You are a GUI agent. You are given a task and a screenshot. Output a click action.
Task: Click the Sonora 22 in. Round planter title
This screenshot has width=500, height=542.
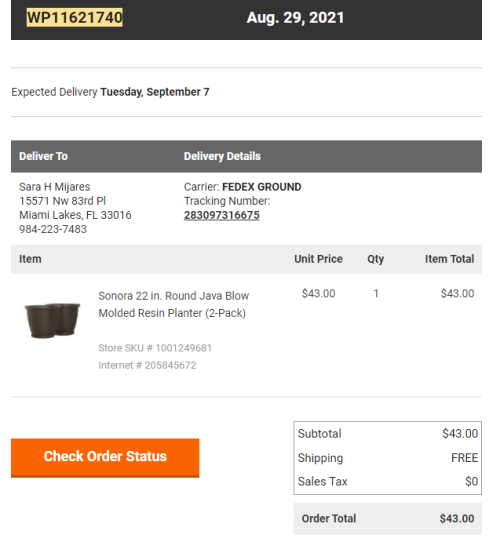(173, 304)
